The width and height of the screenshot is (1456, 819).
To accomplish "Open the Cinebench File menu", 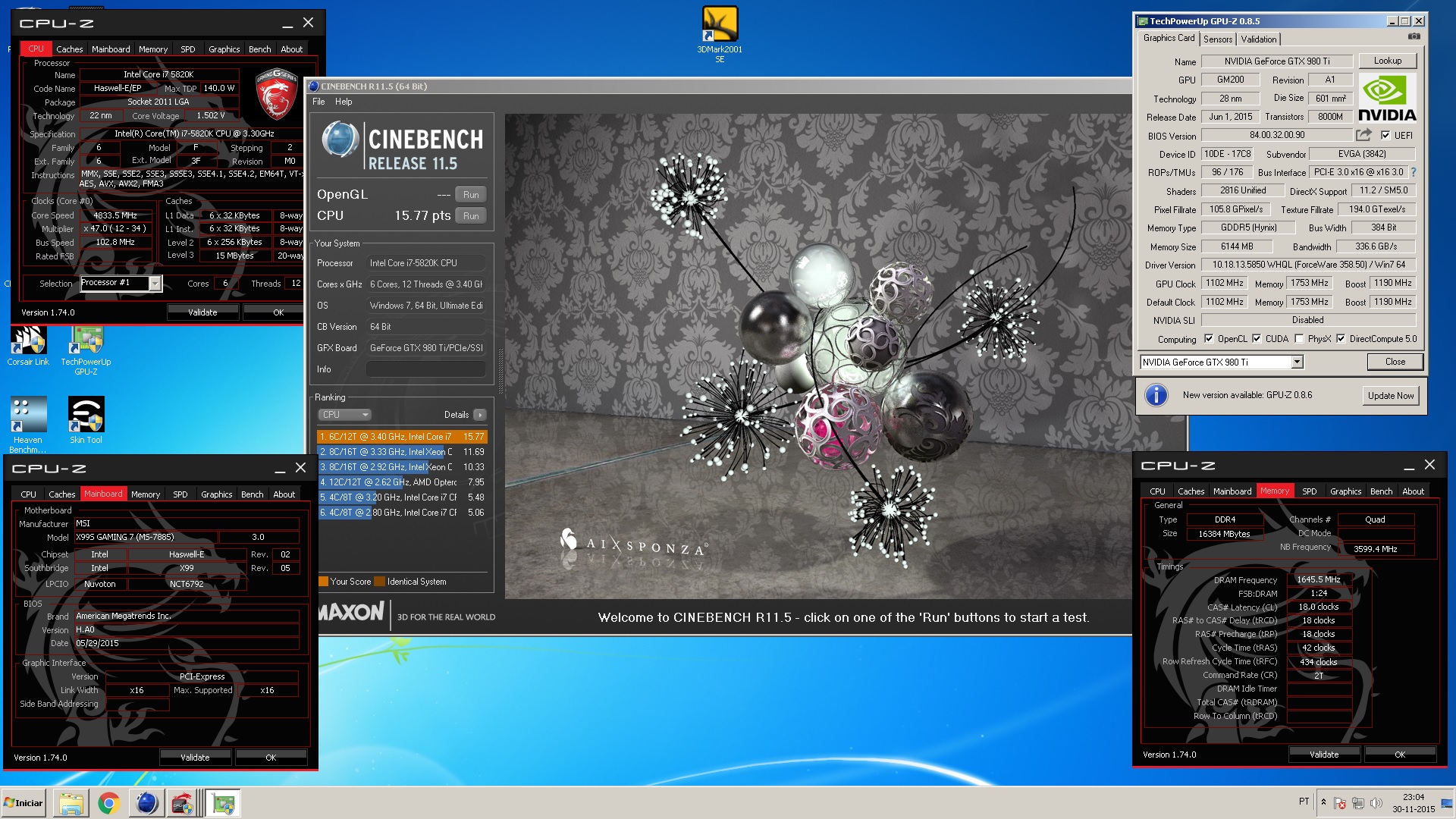I will coord(318,102).
